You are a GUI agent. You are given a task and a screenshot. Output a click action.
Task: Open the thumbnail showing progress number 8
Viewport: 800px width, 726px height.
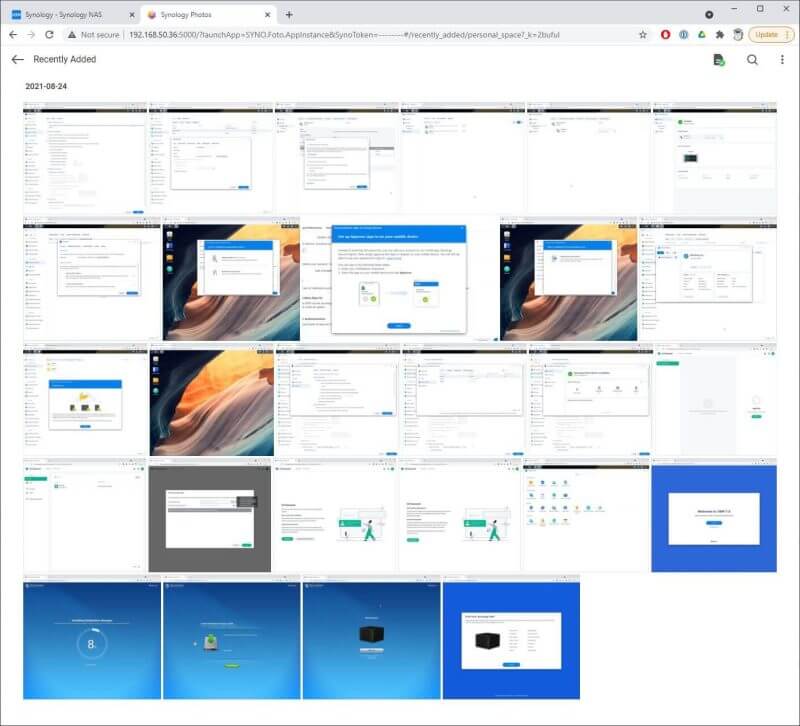(91, 640)
